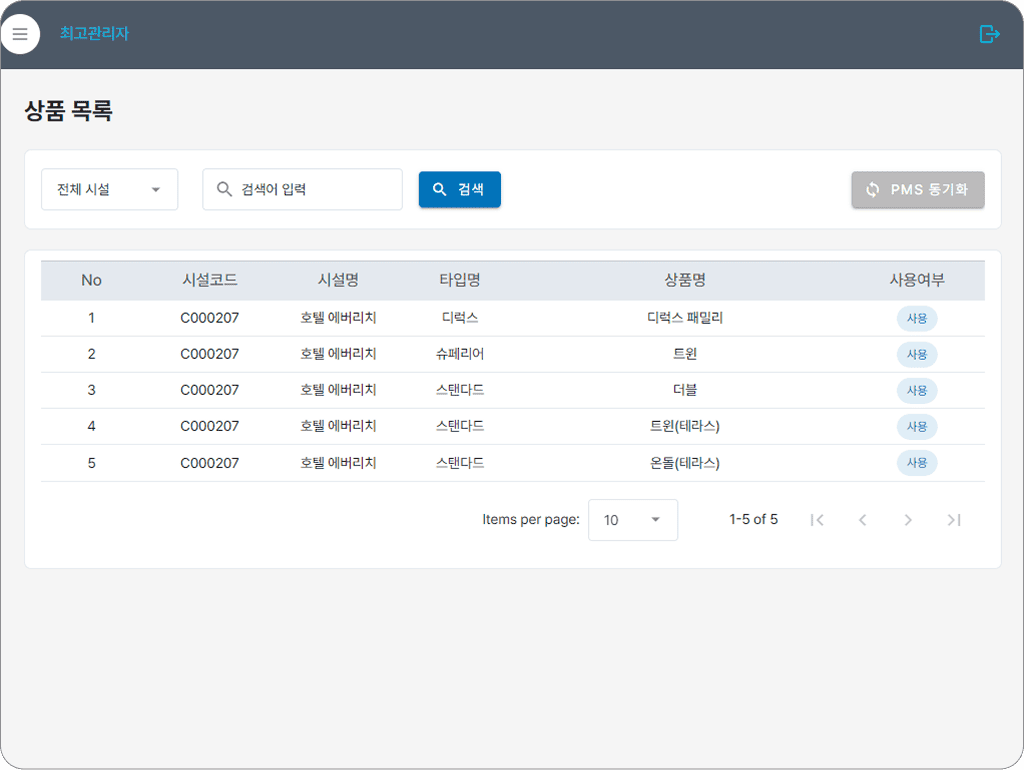Open the hamburger menu
Viewport: 1024px width, 770px height.
[20, 34]
